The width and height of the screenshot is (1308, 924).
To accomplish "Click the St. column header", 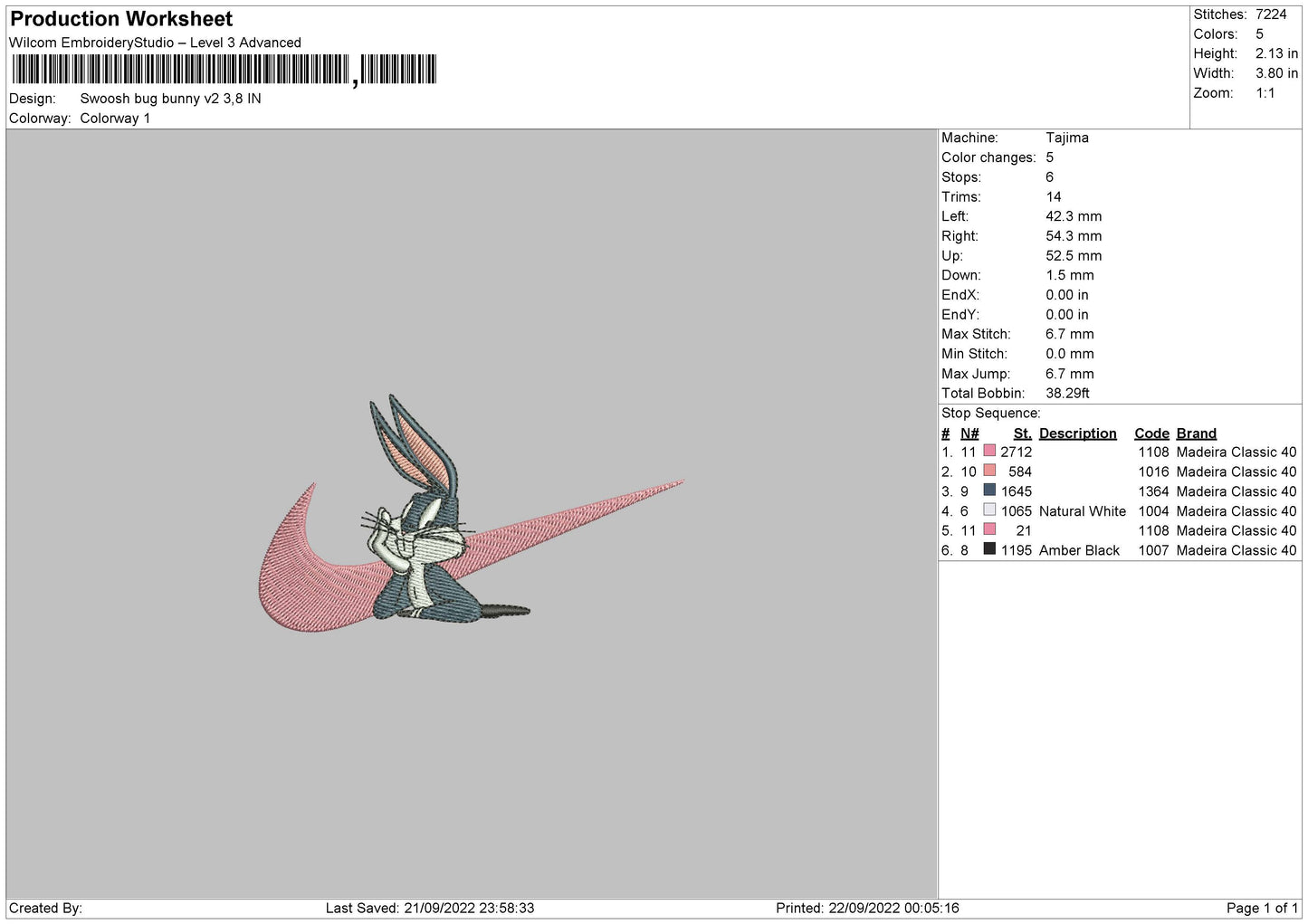I will click(1022, 433).
